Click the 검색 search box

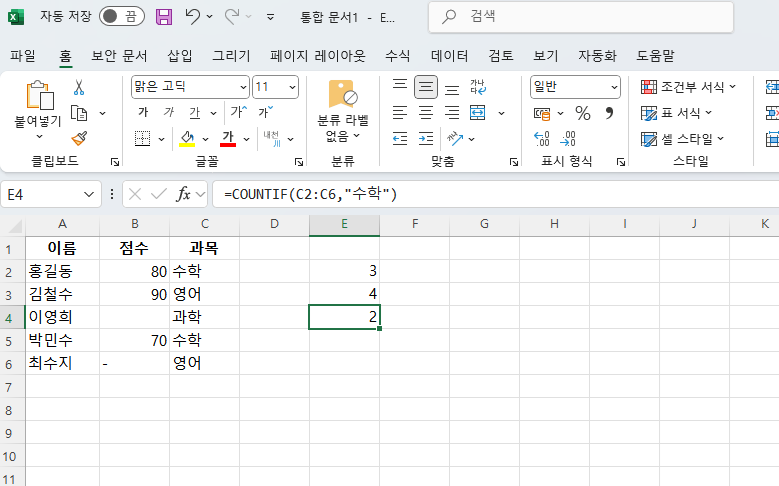point(581,17)
